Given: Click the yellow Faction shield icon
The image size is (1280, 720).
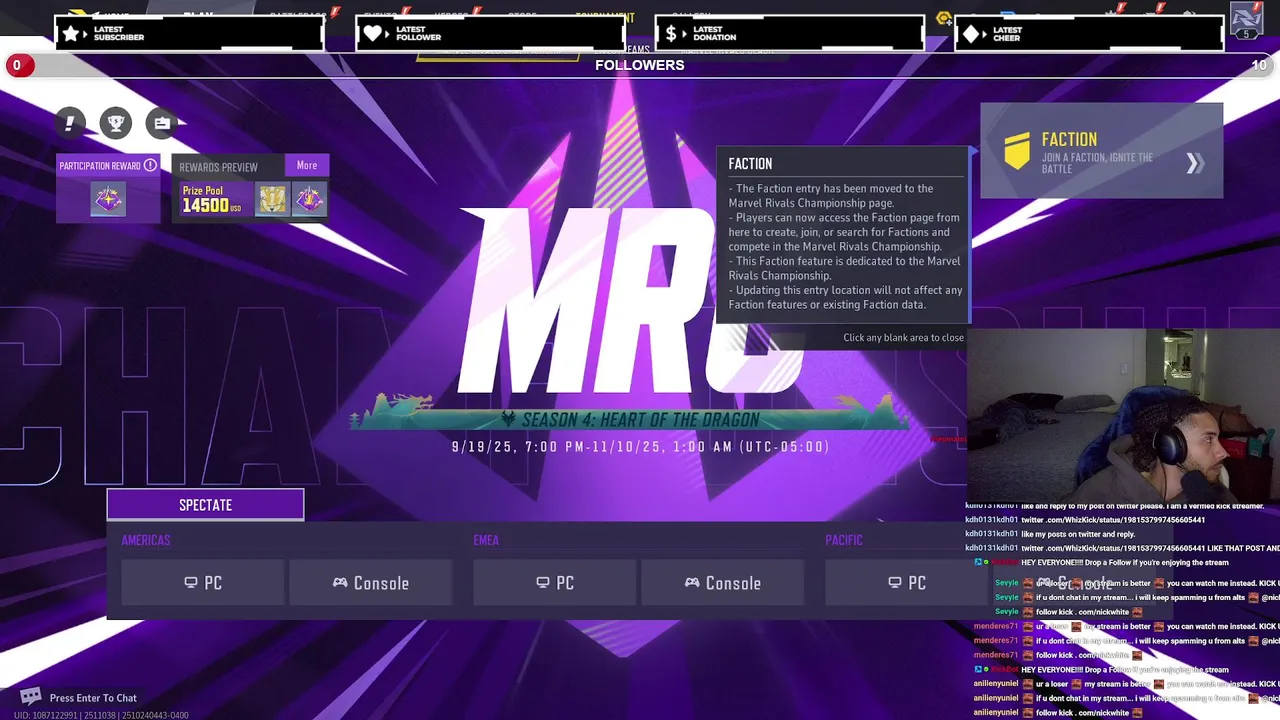Looking at the screenshot, I should (x=1017, y=153).
